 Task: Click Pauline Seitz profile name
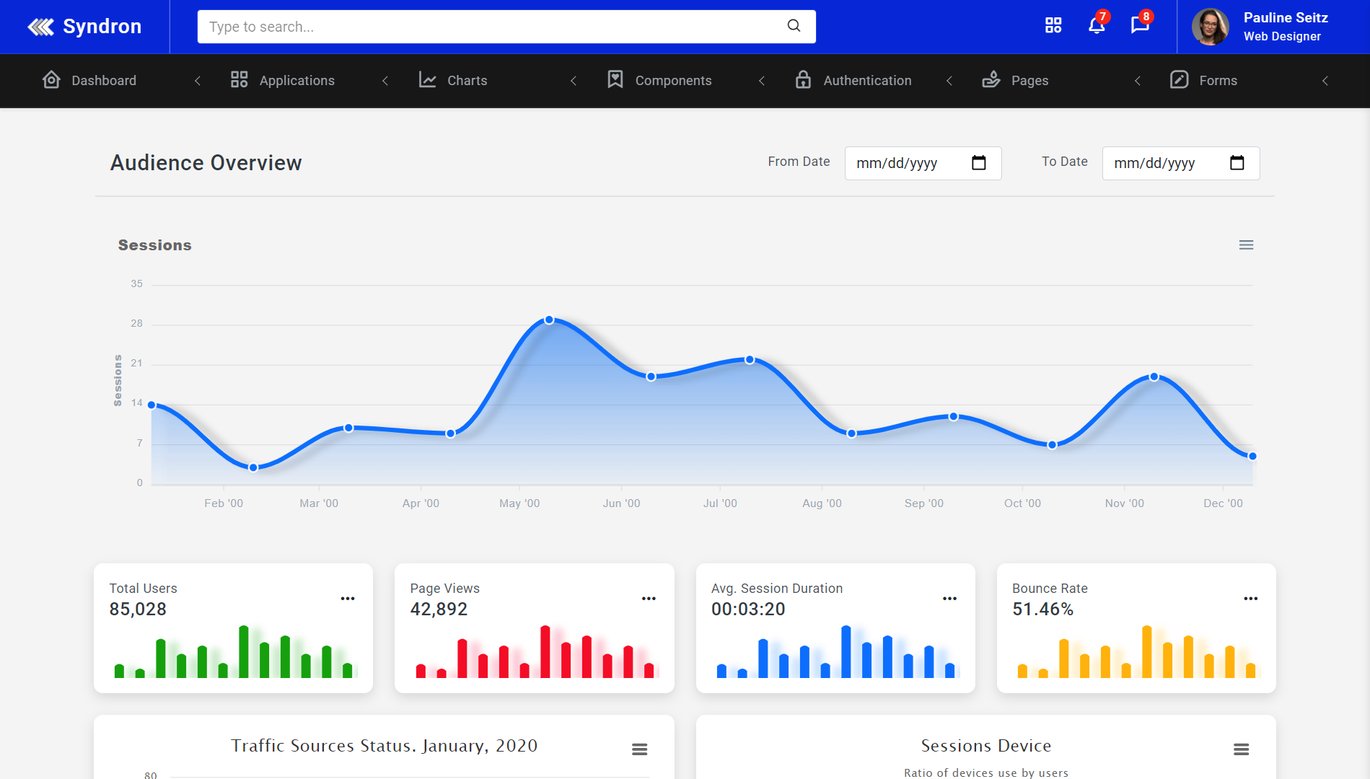pyautogui.click(x=1285, y=18)
